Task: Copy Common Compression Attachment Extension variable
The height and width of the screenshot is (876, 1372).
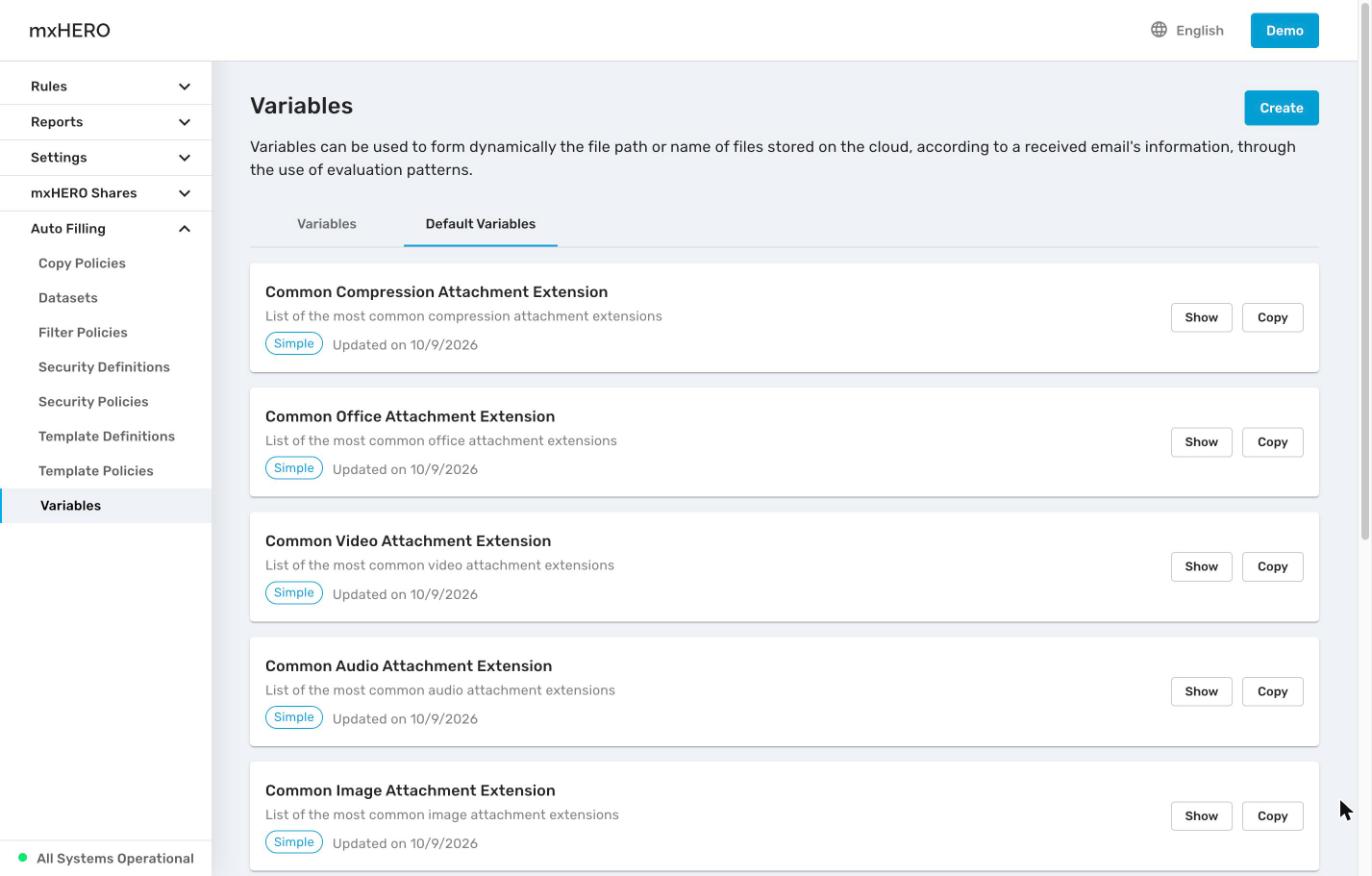Action: click(x=1272, y=317)
